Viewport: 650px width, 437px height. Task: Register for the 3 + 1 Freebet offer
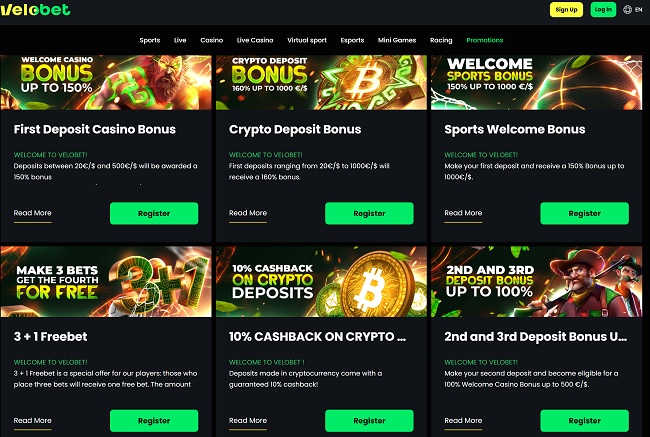pyautogui.click(x=154, y=420)
